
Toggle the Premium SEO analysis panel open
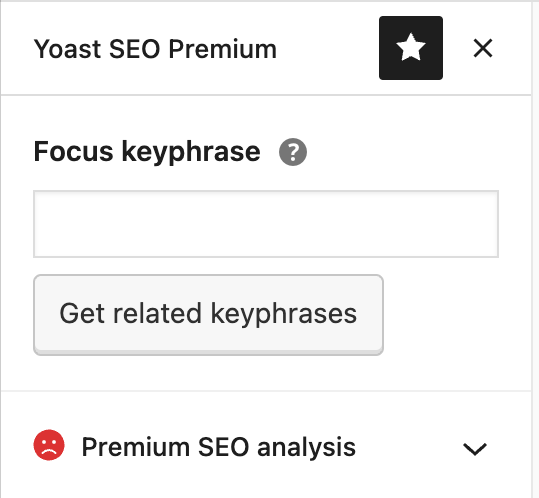point(266,447)
